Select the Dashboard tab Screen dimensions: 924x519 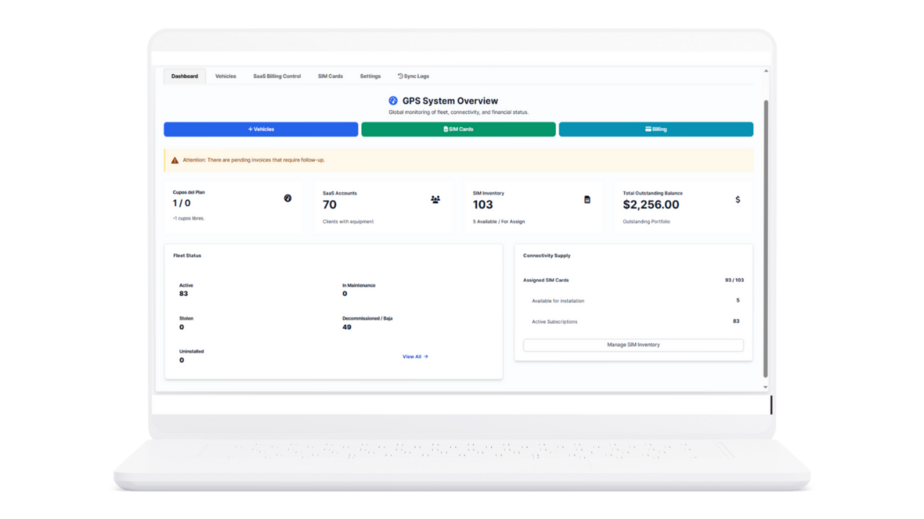point(184,76)
